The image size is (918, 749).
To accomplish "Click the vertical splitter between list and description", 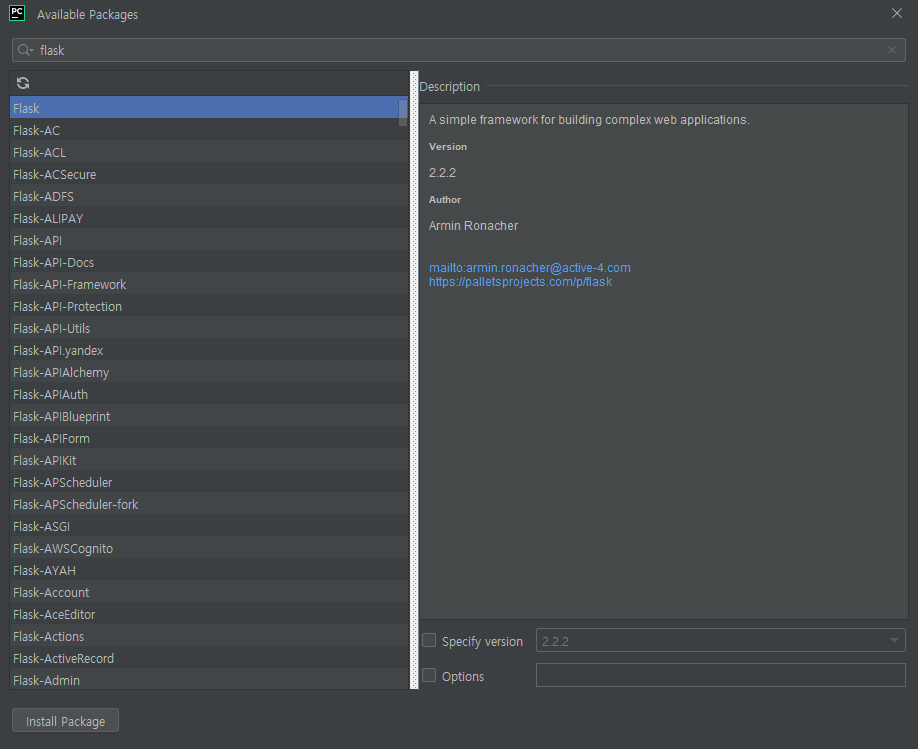I will [415, 380].
